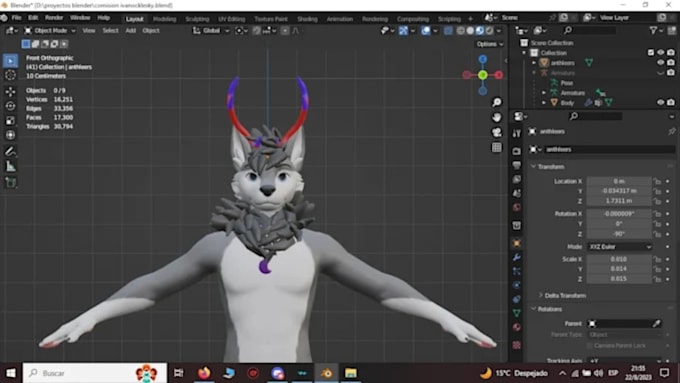This screenshot has width=680, height=383.
Task: Open Firefox from the Windows taskbar
Action: tap(204, 373)
